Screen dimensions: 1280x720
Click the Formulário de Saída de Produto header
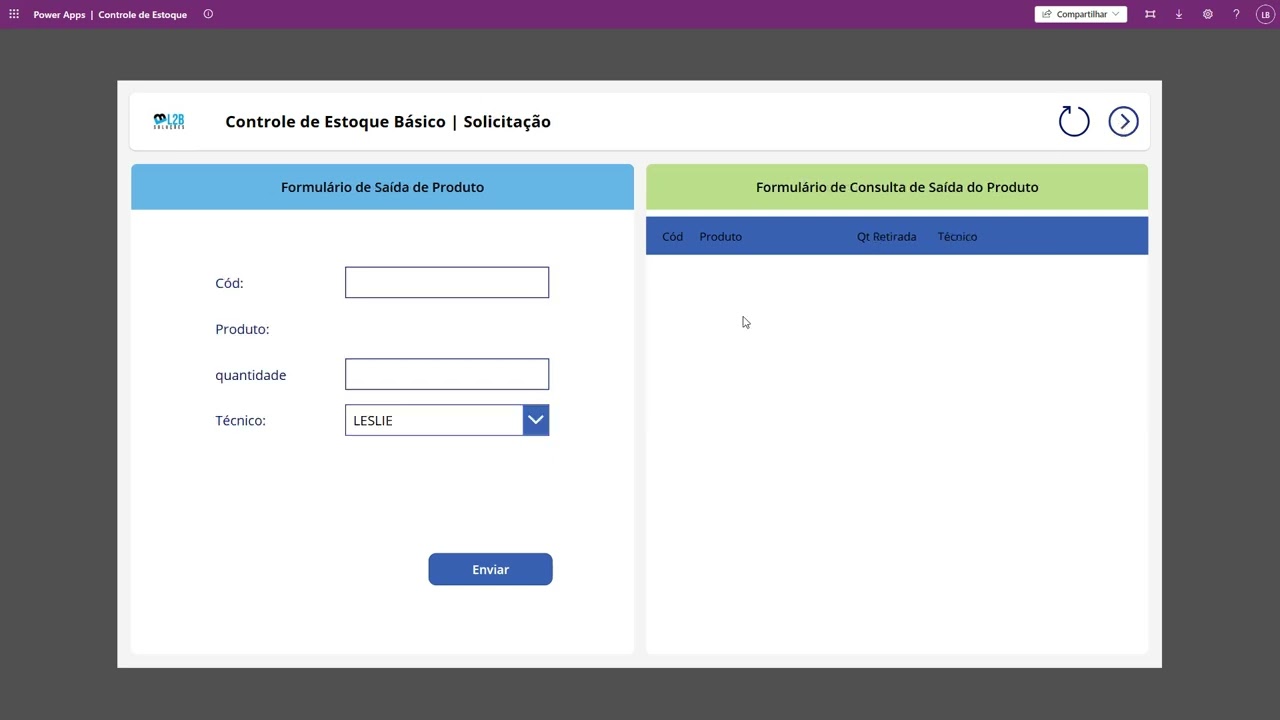(382, 187)
